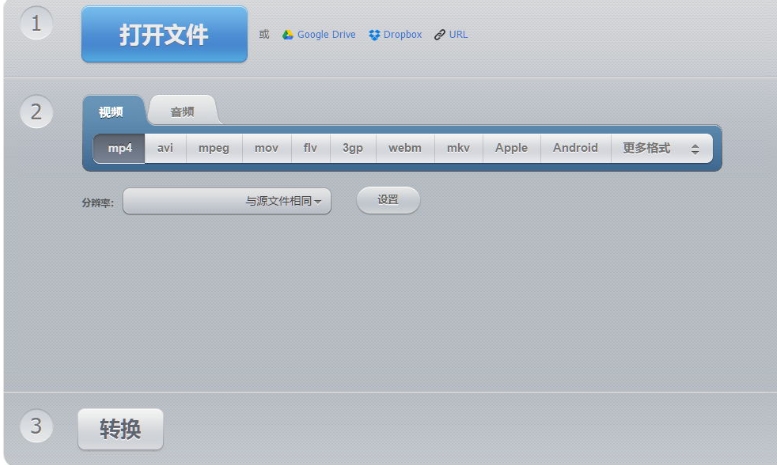Select the mov format
Image resolution: width=777 pixels, height=465 pixels.
(x=267, y=148)
